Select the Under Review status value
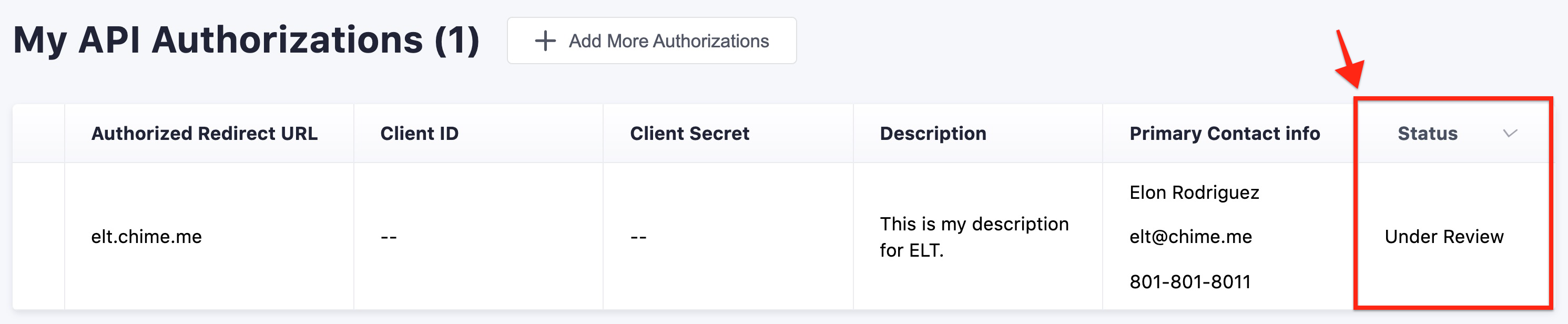 (x=1444, y=236)
